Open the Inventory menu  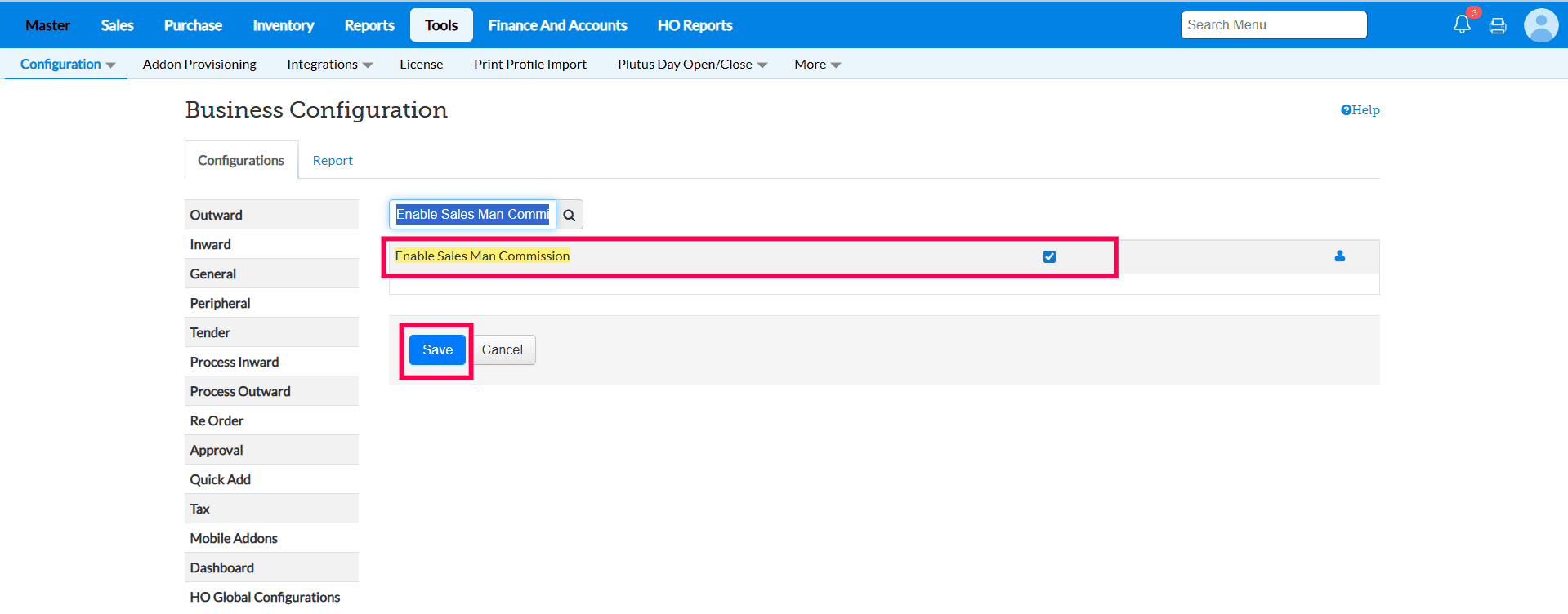click(284, 25)
